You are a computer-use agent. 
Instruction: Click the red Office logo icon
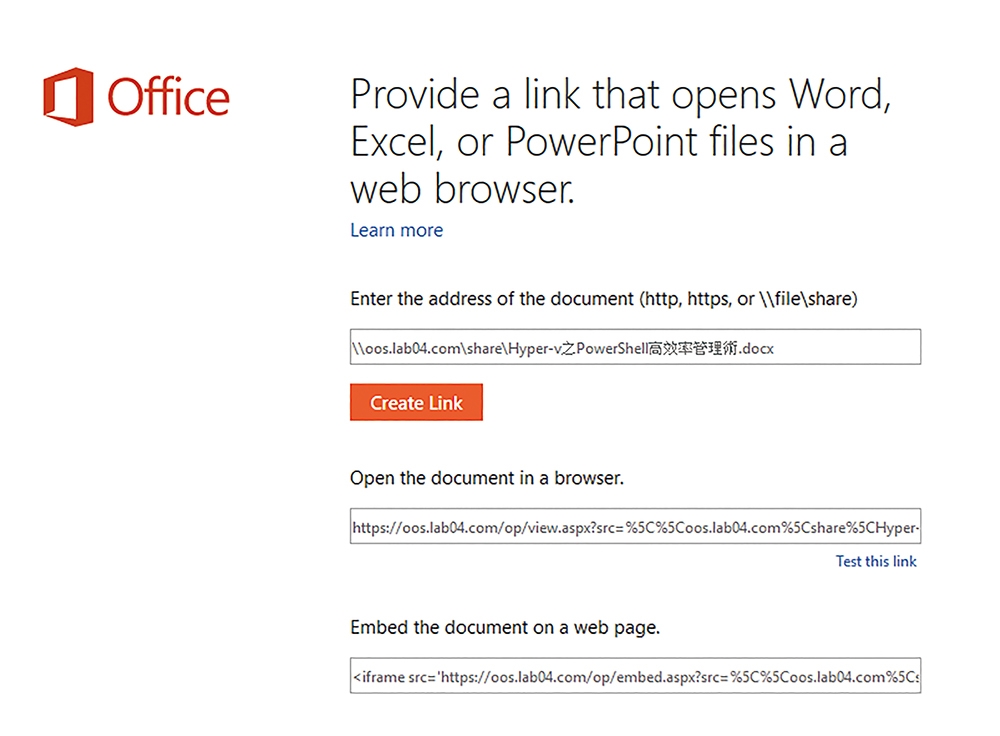click(68, 96)
